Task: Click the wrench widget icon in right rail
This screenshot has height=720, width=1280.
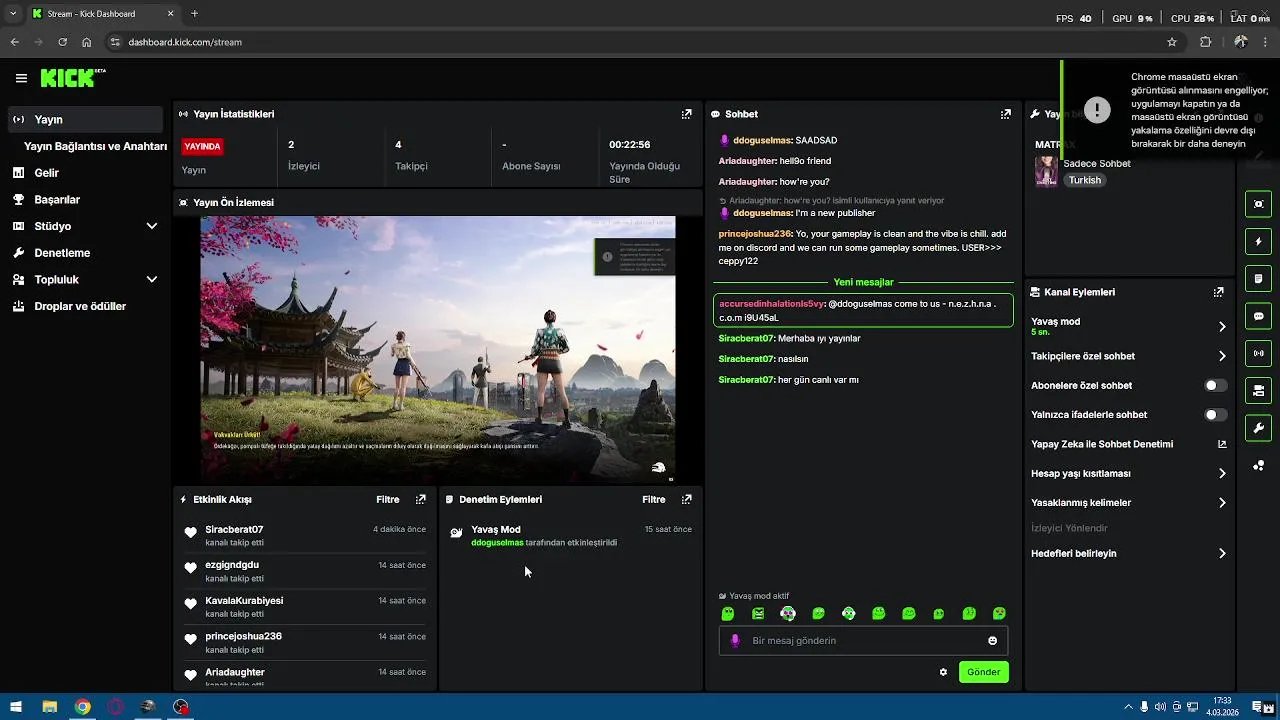Action: point(1258,428)
